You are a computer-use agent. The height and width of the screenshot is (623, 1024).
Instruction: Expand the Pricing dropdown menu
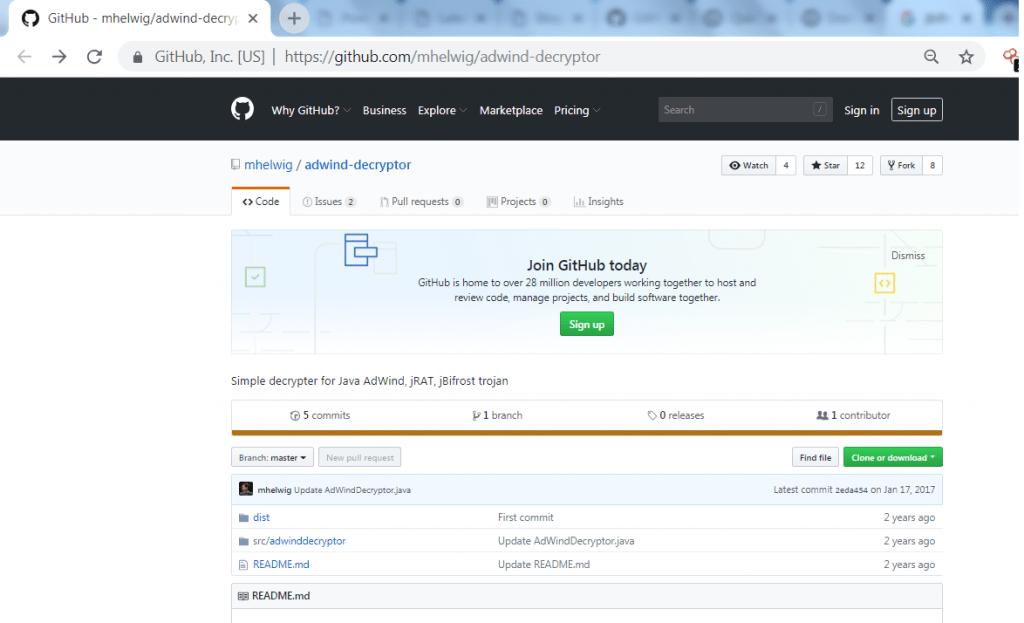pos(577,110)
